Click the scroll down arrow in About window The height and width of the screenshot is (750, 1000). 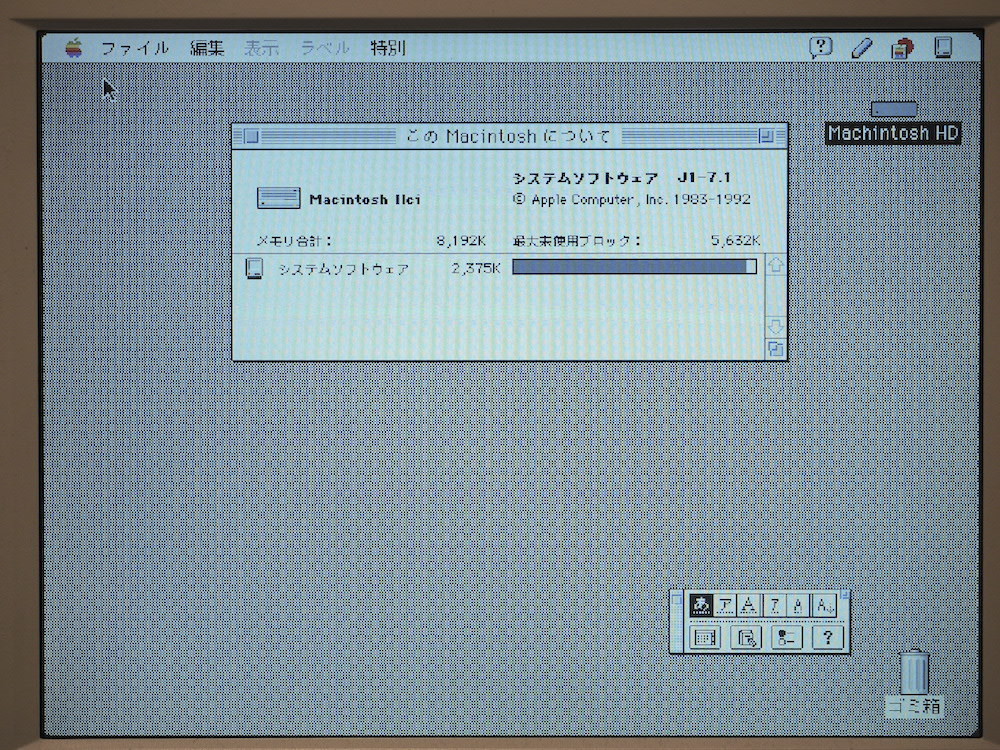coord(776,327)
